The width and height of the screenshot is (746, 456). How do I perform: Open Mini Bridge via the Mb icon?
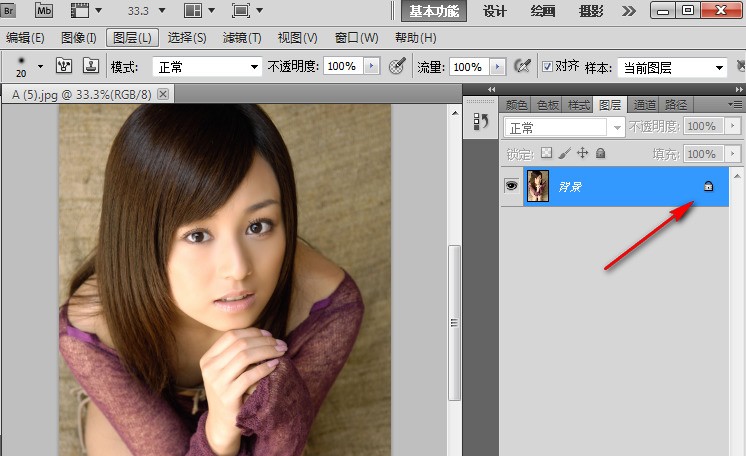click(44, 11)
